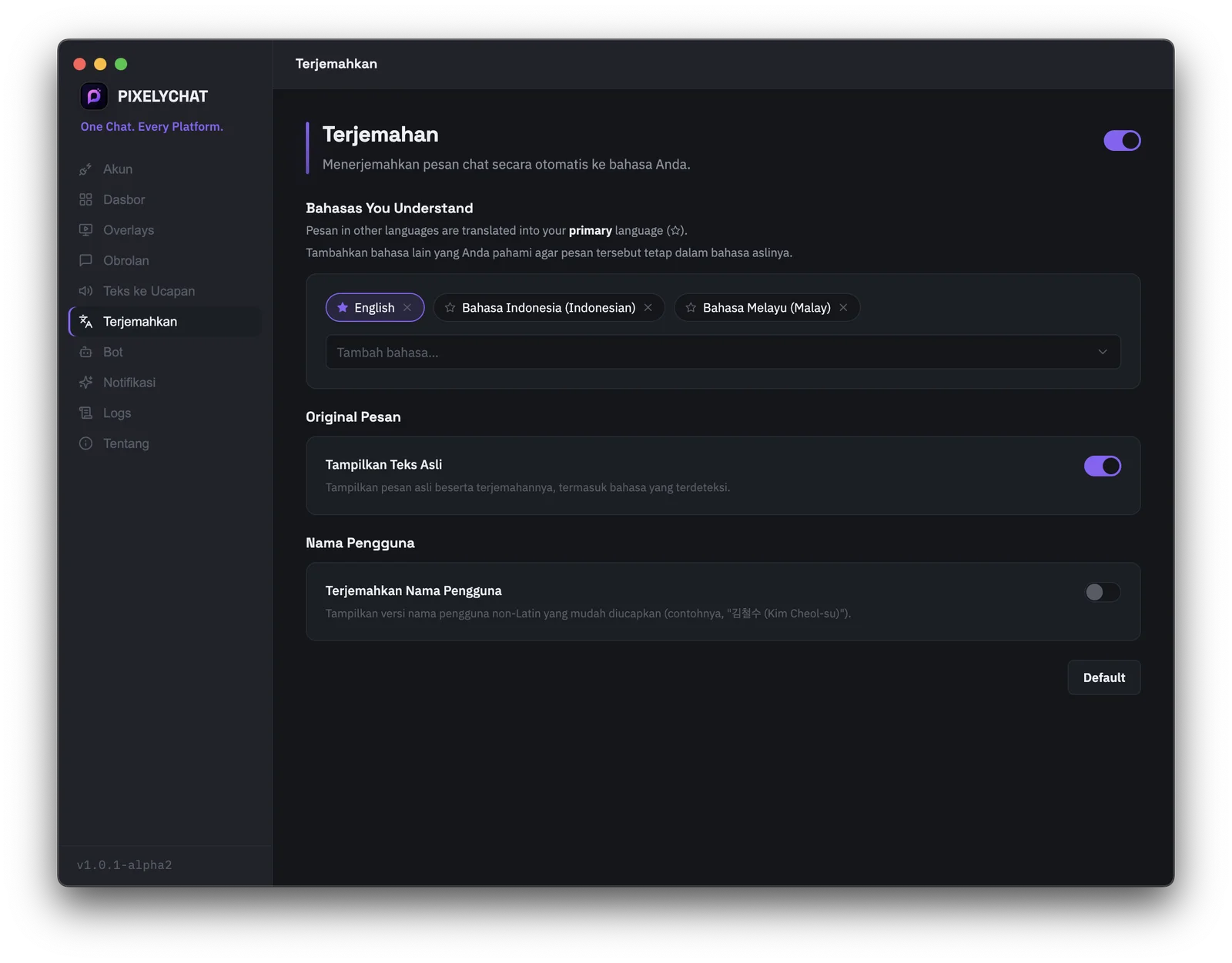Click the PIXELYCHAT app title
Image resolution: width=1232 pixels, height=963 pixels.
click(x=162, y=96)
